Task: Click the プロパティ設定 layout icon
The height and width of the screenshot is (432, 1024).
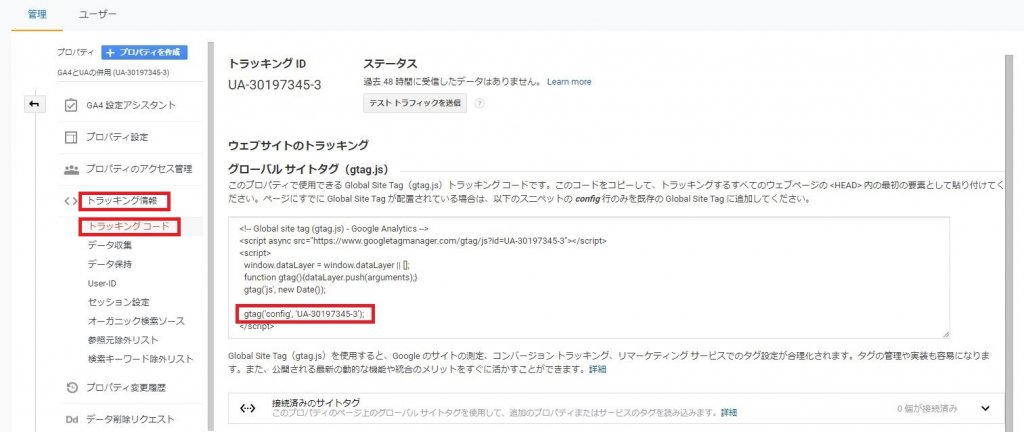Action: pyautogui.click(x=72, y=137)
